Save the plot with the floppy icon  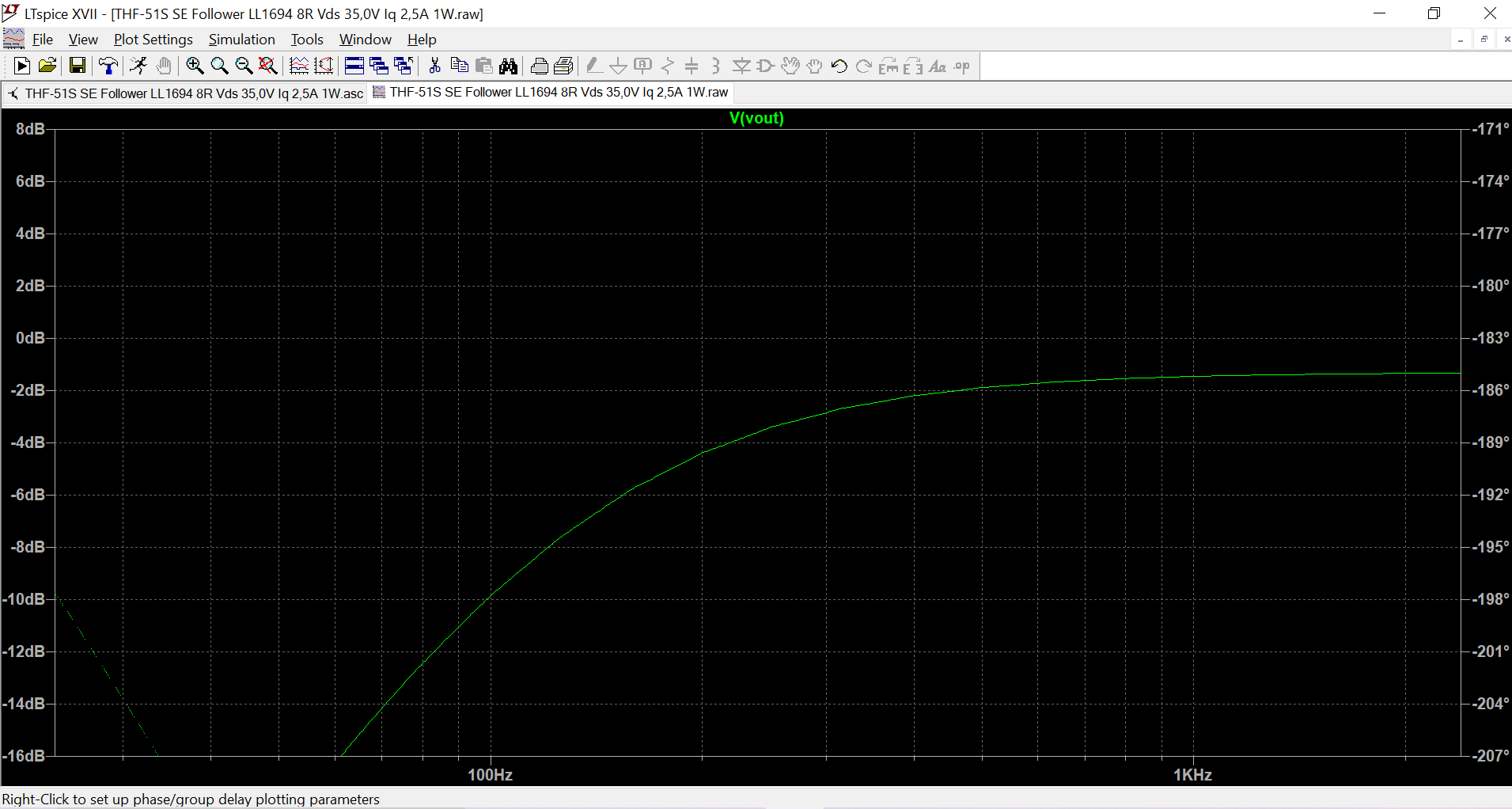77,66
